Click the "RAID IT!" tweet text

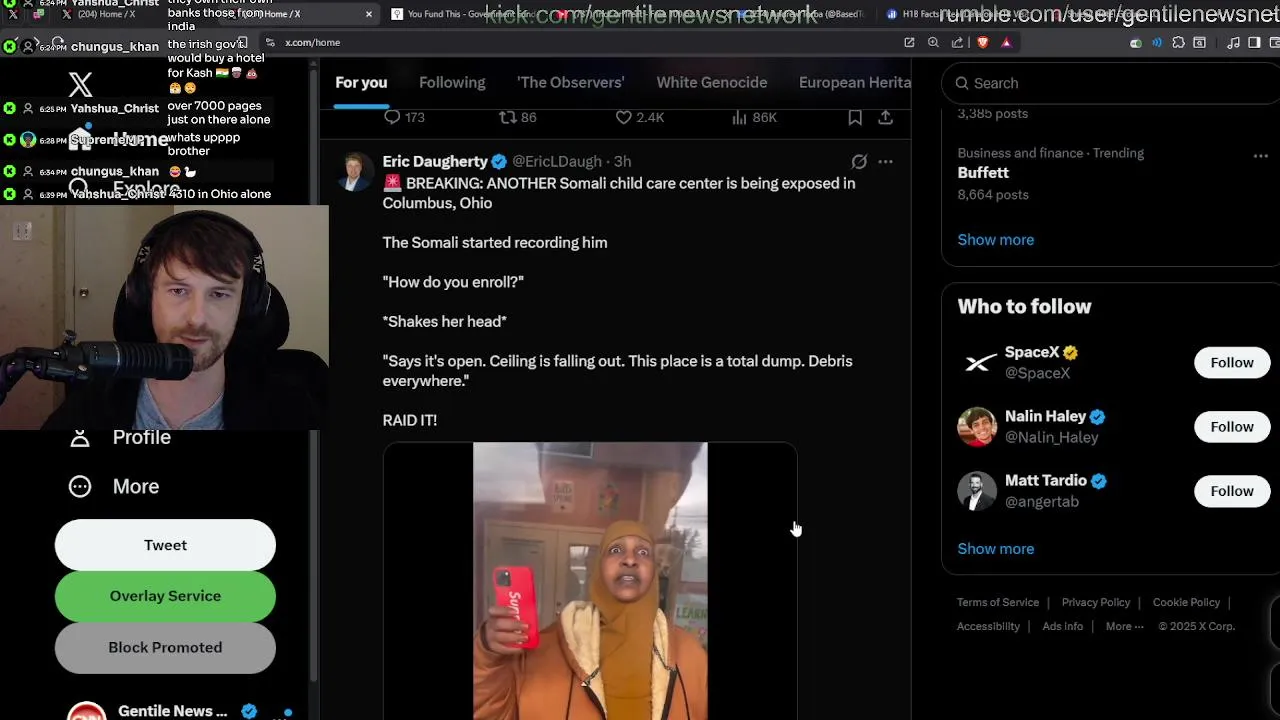[x=410, y=420]
